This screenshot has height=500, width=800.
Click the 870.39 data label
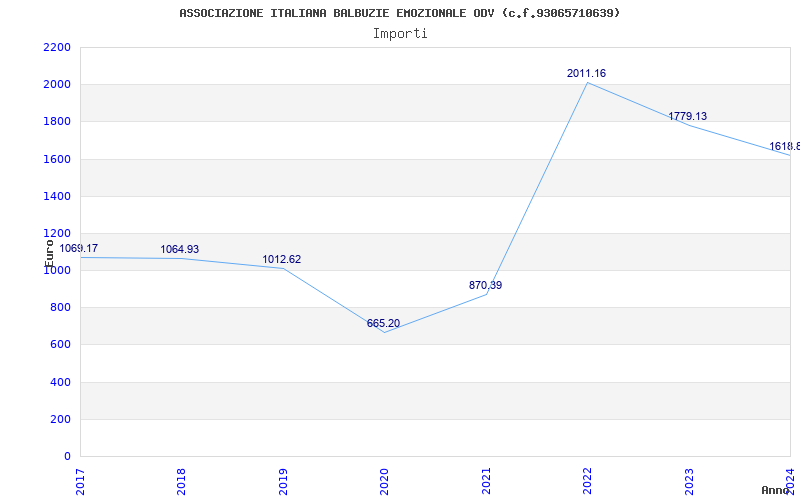[x=485, y=285]
